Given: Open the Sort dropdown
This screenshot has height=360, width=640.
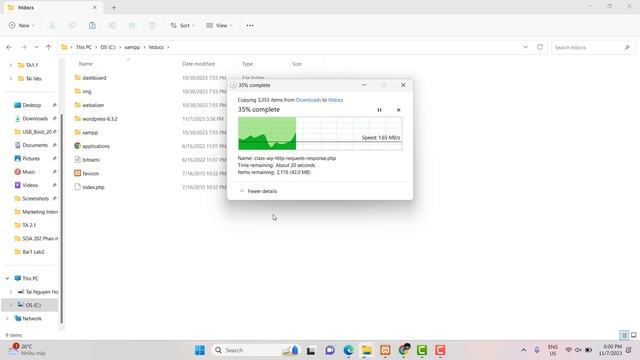Looking at the screenshot, I should coord(182,25).
